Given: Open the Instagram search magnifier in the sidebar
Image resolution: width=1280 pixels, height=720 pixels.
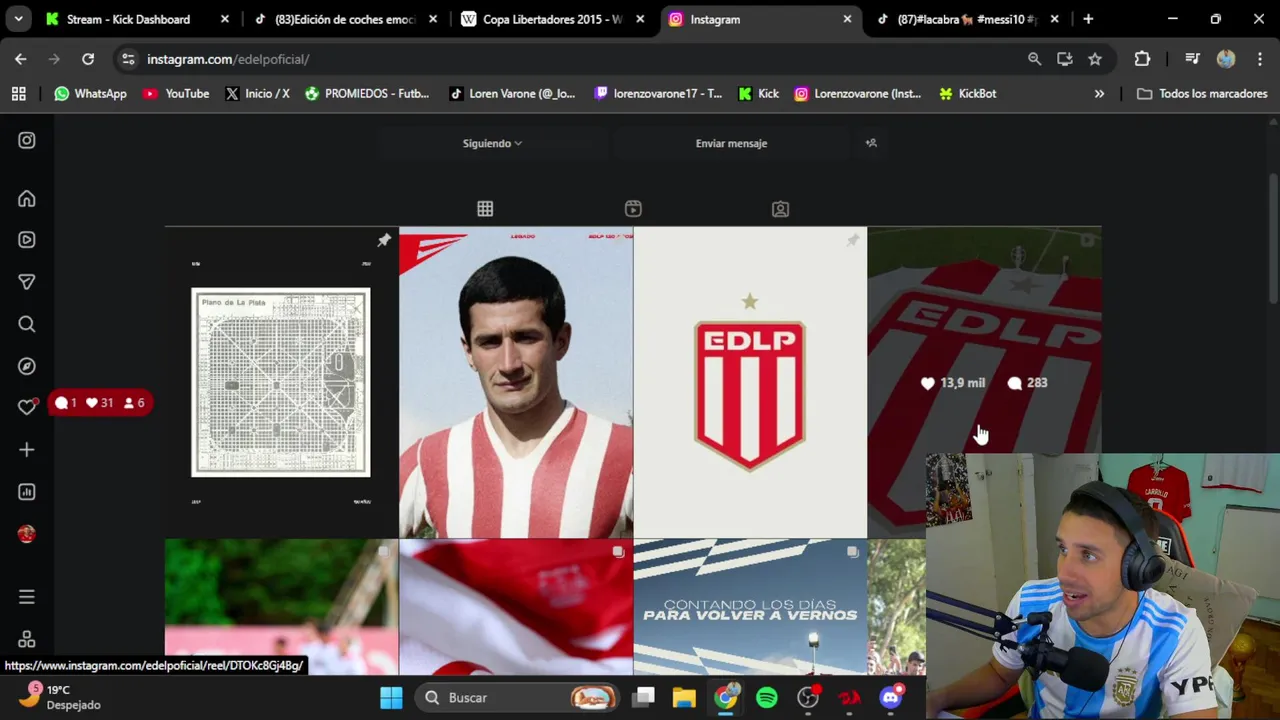Looking at the screenshot, I should pyautogui.click(x=27, y=324).
